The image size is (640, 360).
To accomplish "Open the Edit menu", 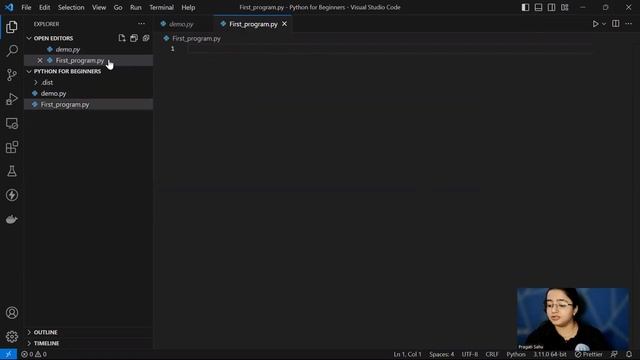I will pyautogui.click(x=44, y=7).
